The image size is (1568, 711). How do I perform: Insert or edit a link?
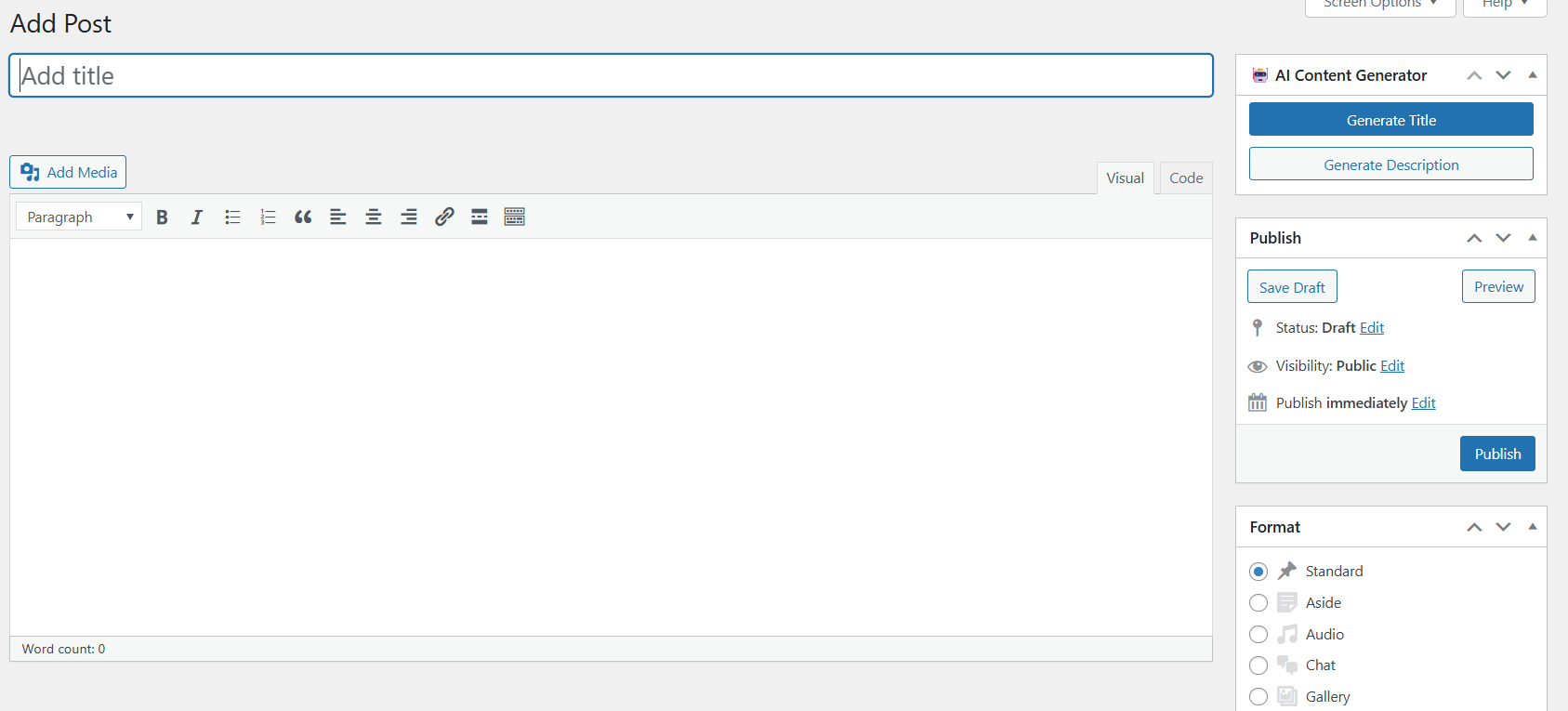coord(444,217)
